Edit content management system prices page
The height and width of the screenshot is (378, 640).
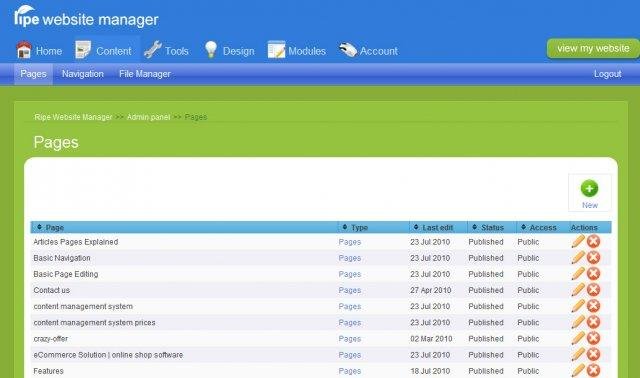(x=578, y=322)
